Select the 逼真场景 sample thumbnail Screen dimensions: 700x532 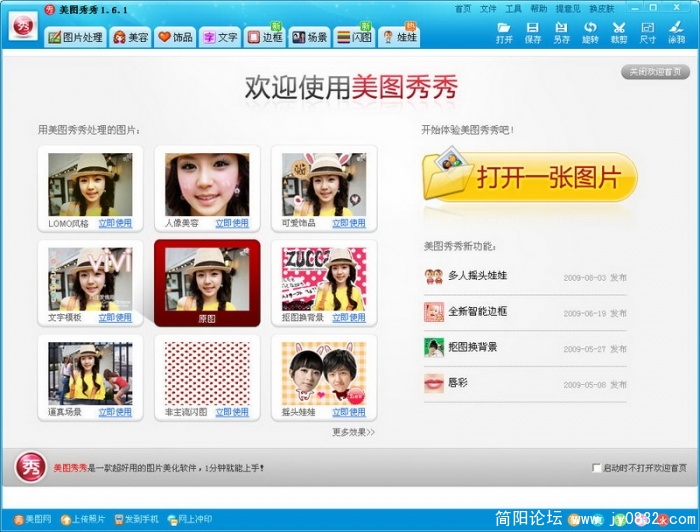pyautogui.click(x=90, y=374)
